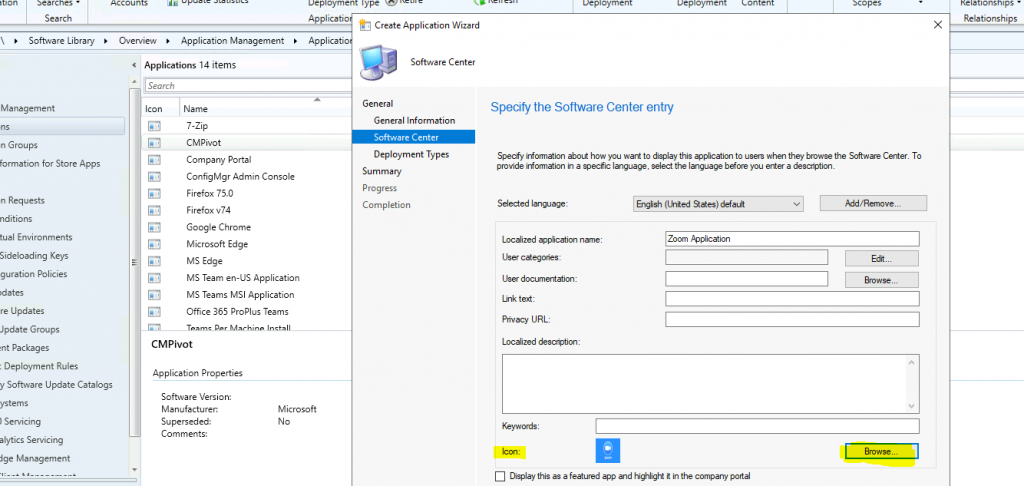Select Firefox 75.0 in applications list
1024x486 pixels.
pos(209,193)
